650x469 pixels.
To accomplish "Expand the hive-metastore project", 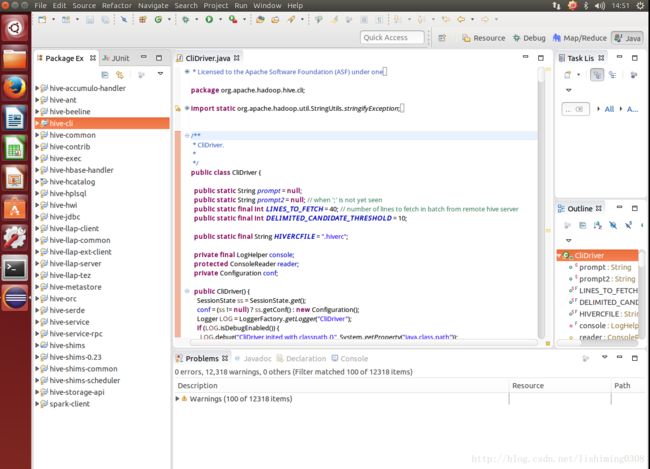I will [x=37, y=287].
